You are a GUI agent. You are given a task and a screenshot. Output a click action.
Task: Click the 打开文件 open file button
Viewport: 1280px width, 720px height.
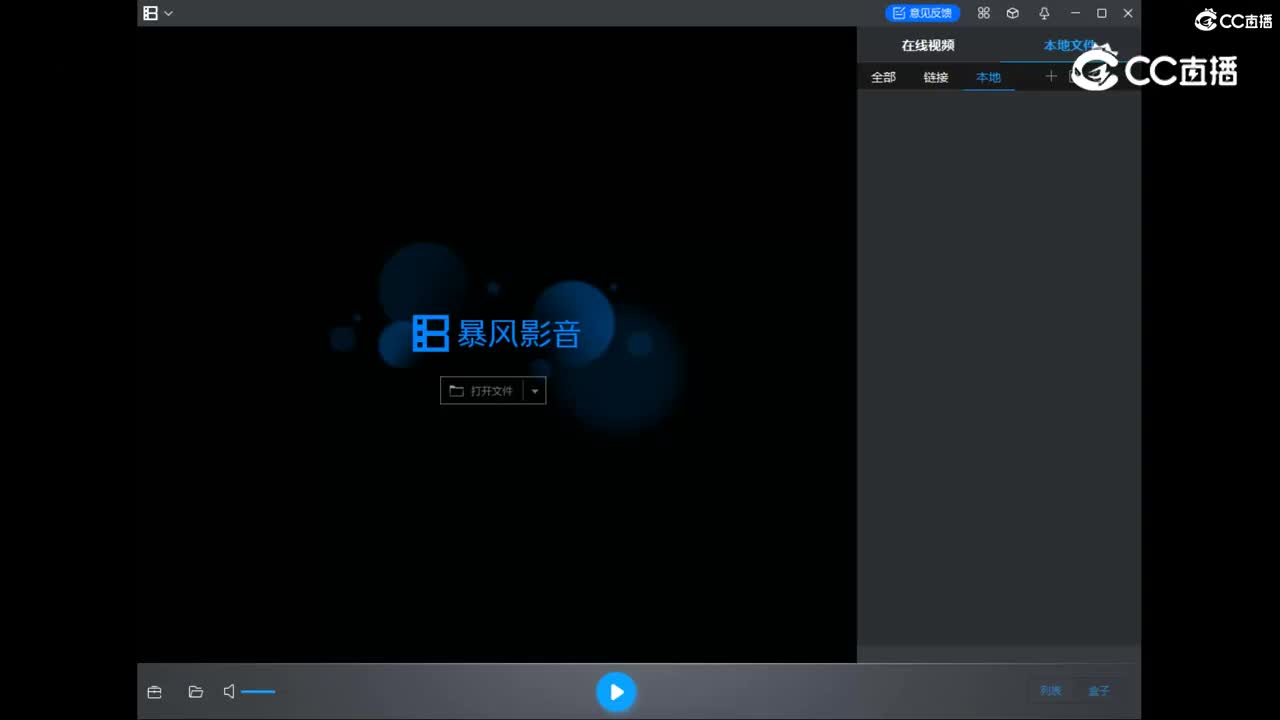pyautogui.click(x=482, y=391)
